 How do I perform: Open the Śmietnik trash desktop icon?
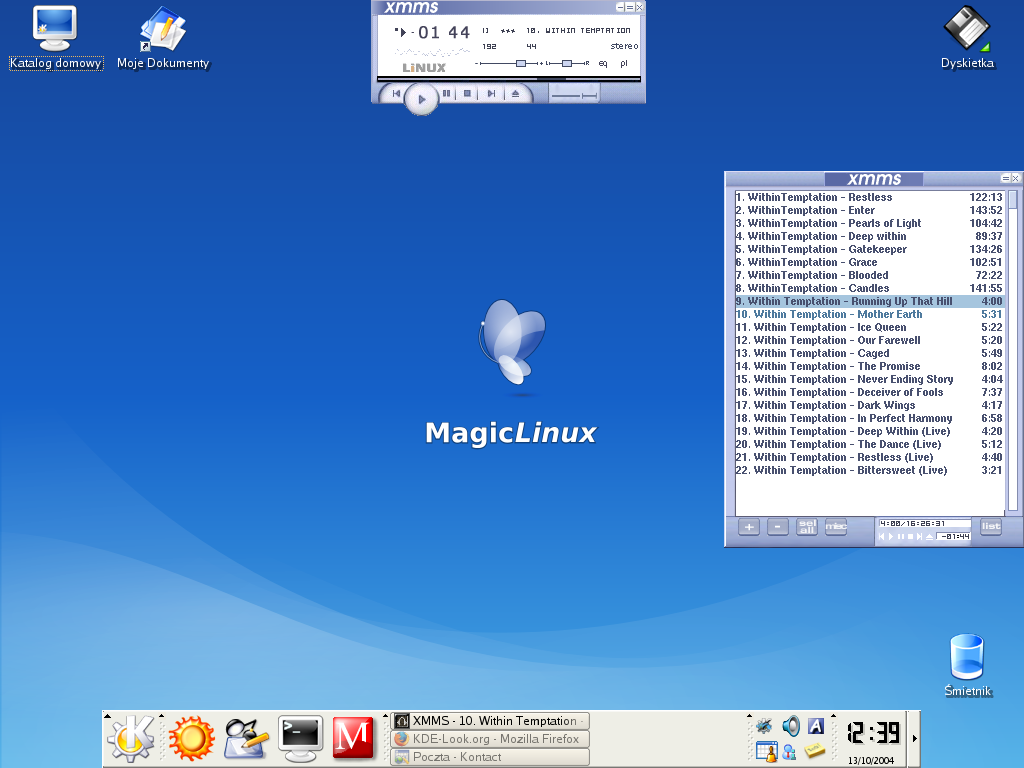(967, 665)
